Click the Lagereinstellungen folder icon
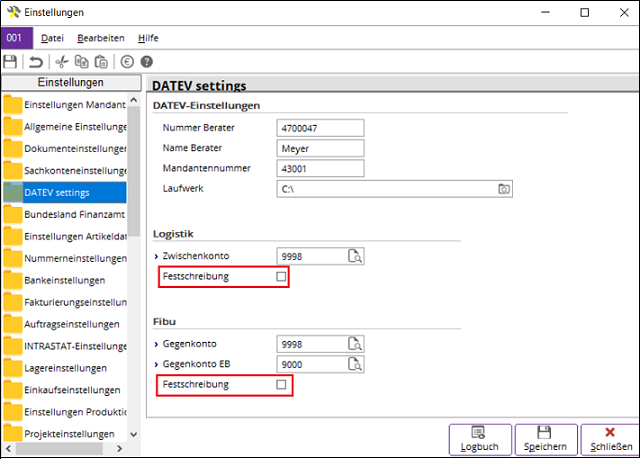The image size is (640, 459). 13,368
